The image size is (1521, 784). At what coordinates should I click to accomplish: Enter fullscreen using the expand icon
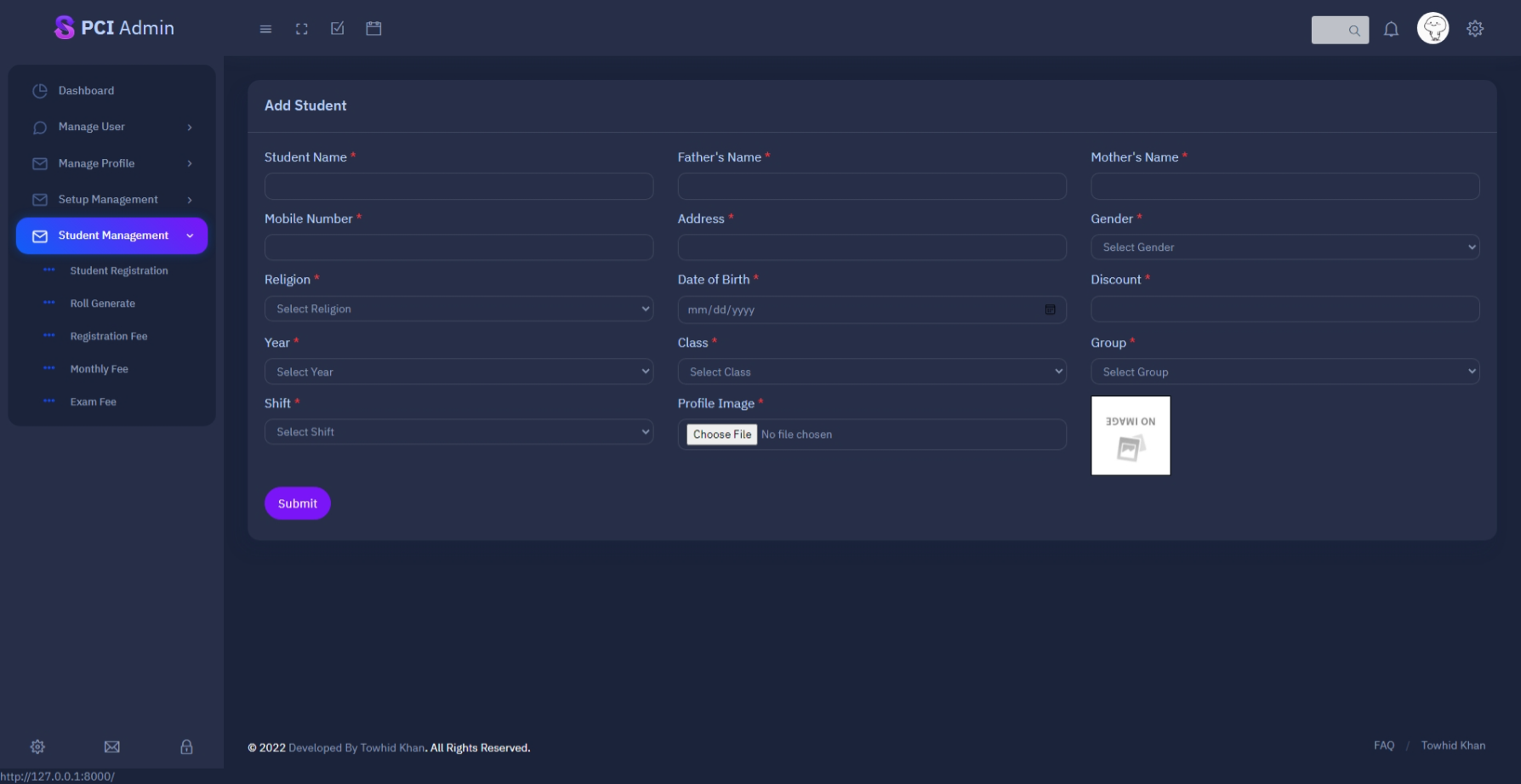point(301,28)
